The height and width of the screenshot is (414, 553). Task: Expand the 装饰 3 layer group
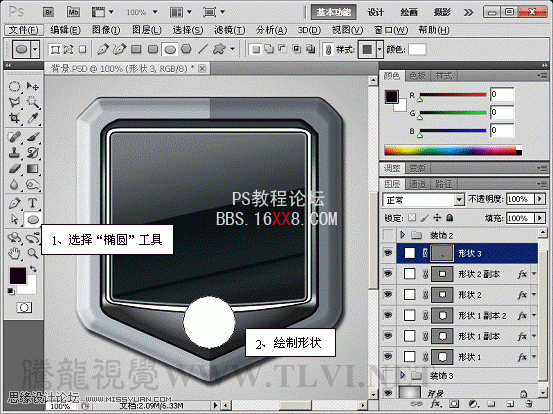click(x=402, y=376)
